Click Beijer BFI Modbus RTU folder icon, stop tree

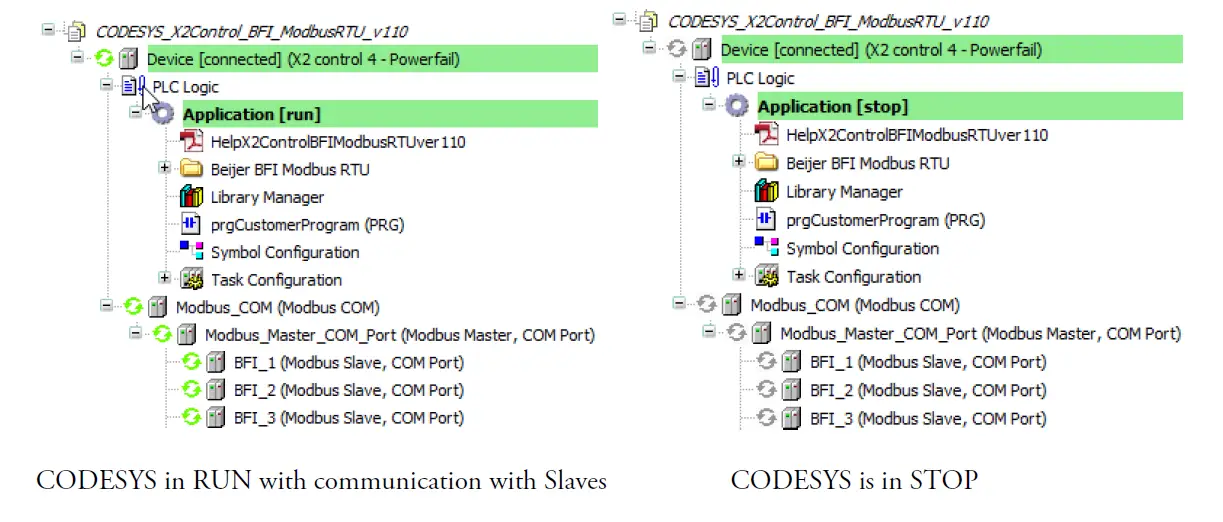tap(767, 162)
